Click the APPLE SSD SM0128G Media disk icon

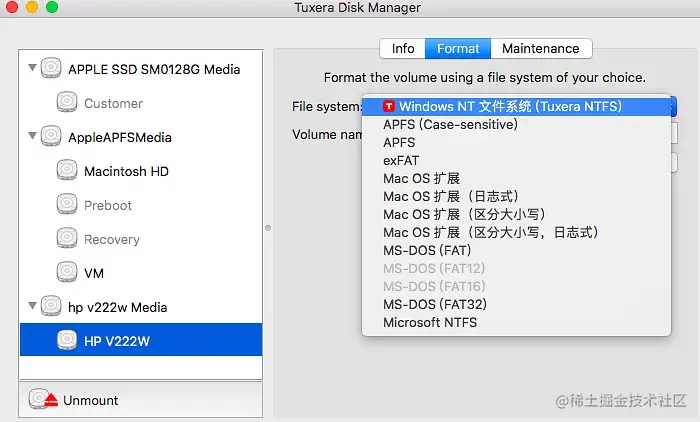point(51,68)
